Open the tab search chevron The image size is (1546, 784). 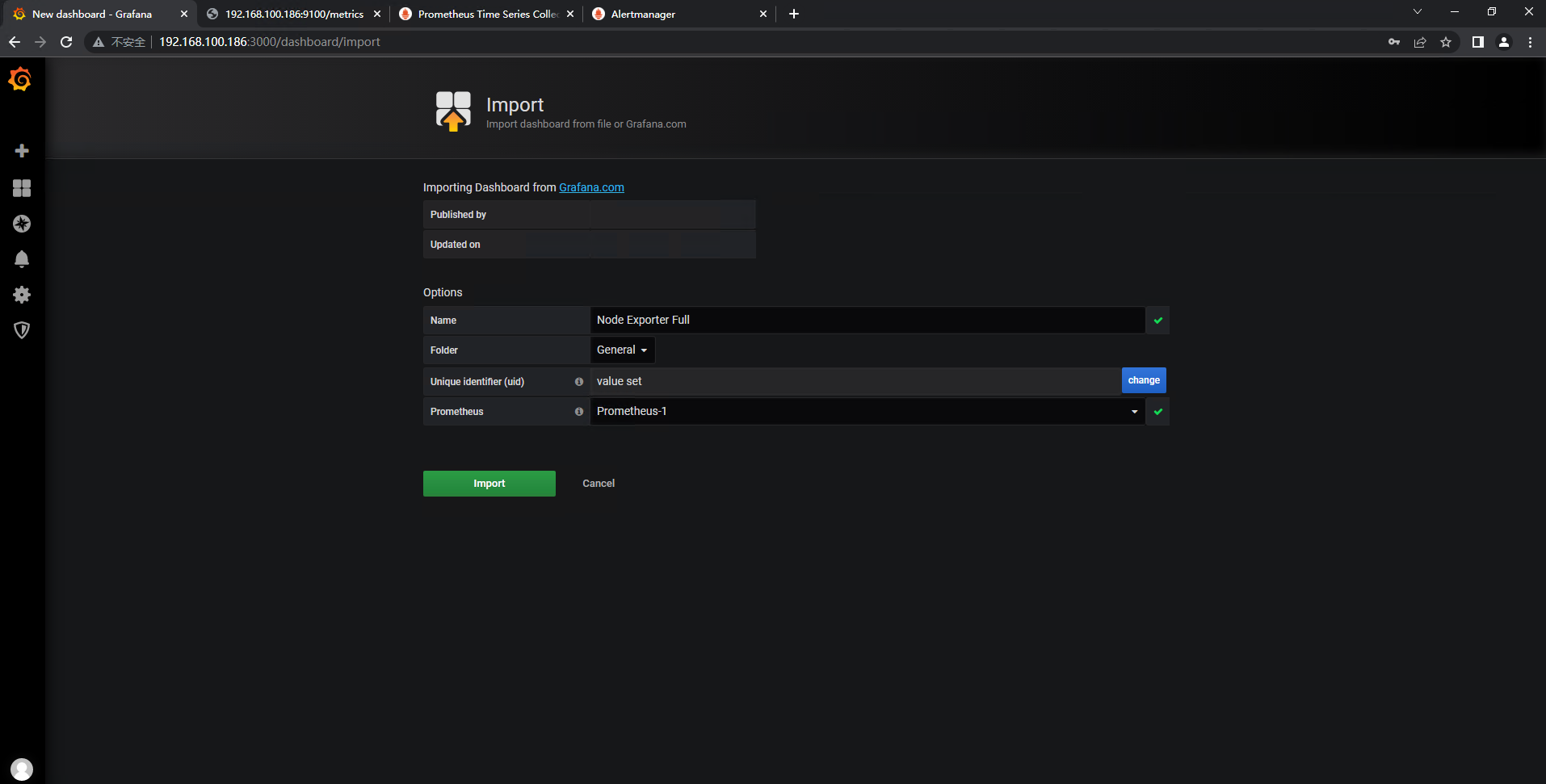tap(1418, 11)
